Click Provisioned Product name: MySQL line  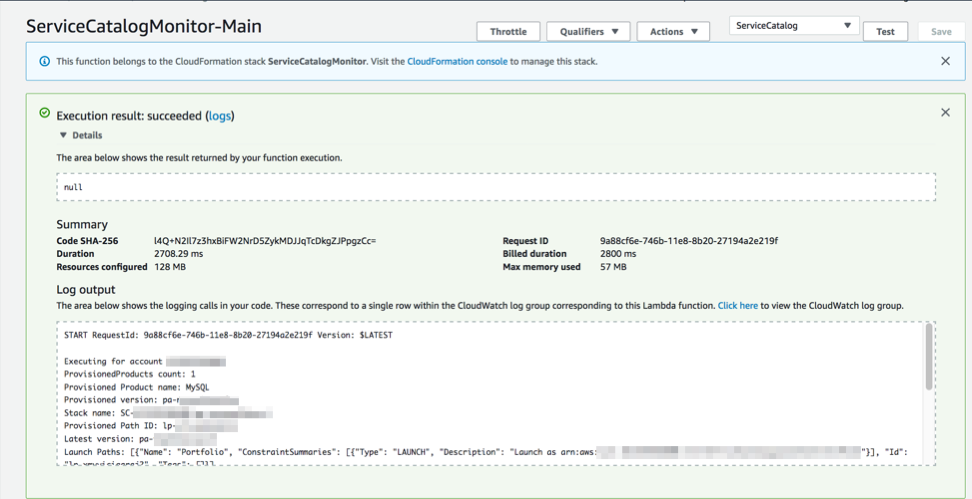tap(136, 387)
